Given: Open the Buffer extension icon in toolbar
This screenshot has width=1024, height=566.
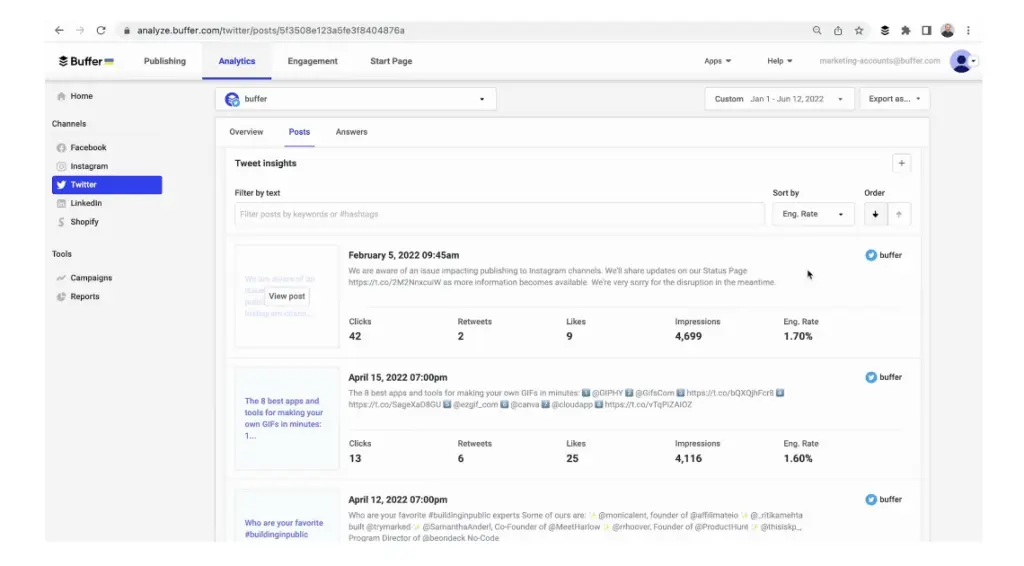Looking at the screenshot, I should (x=885, y=30).
